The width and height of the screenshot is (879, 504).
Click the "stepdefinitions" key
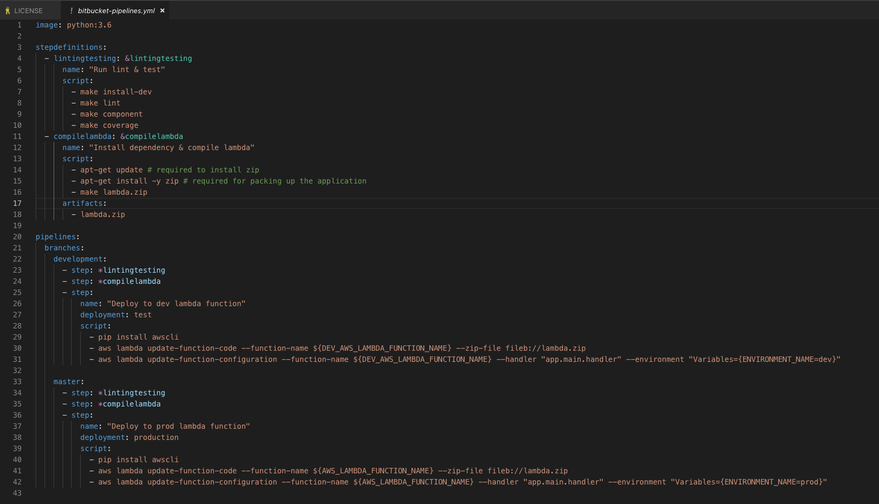(69, 48)
